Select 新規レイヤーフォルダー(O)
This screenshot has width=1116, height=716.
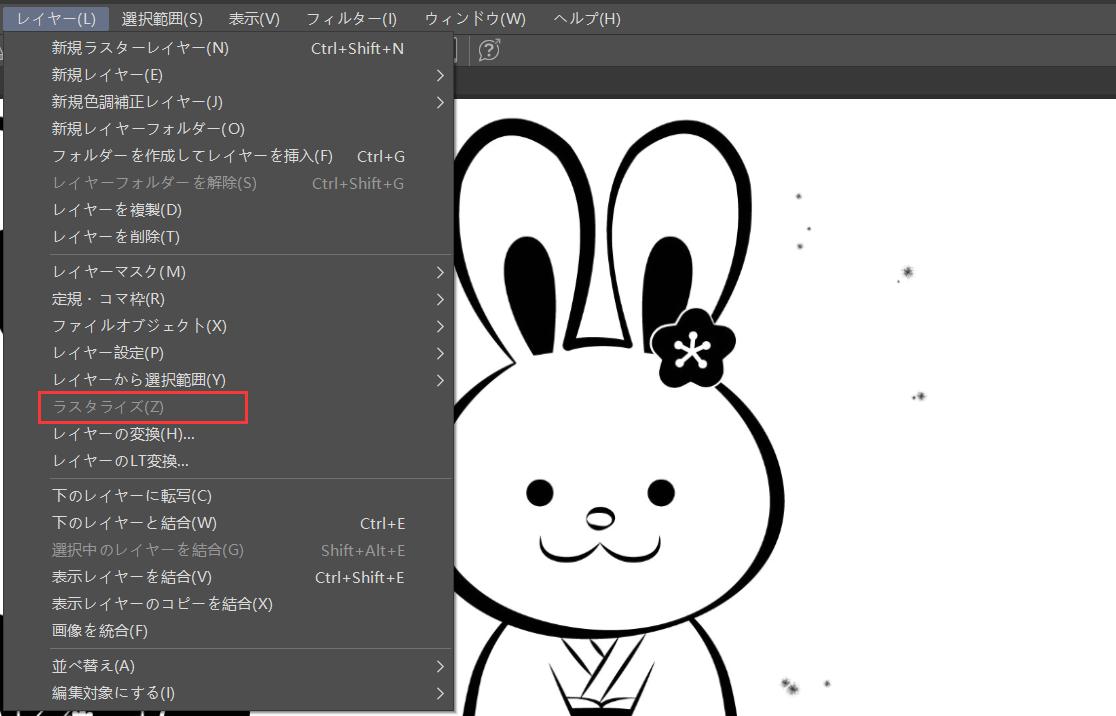click(x=148, y=129)
